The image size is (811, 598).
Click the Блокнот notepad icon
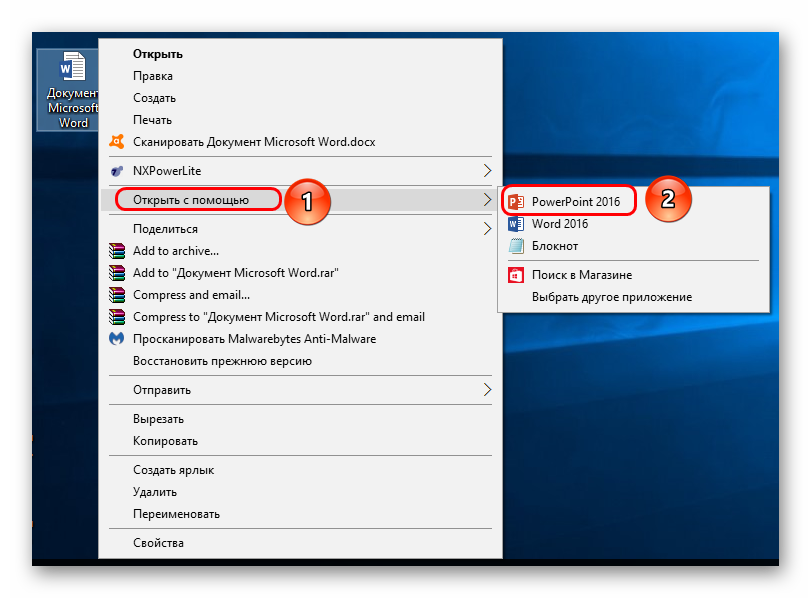pos(516,246)
